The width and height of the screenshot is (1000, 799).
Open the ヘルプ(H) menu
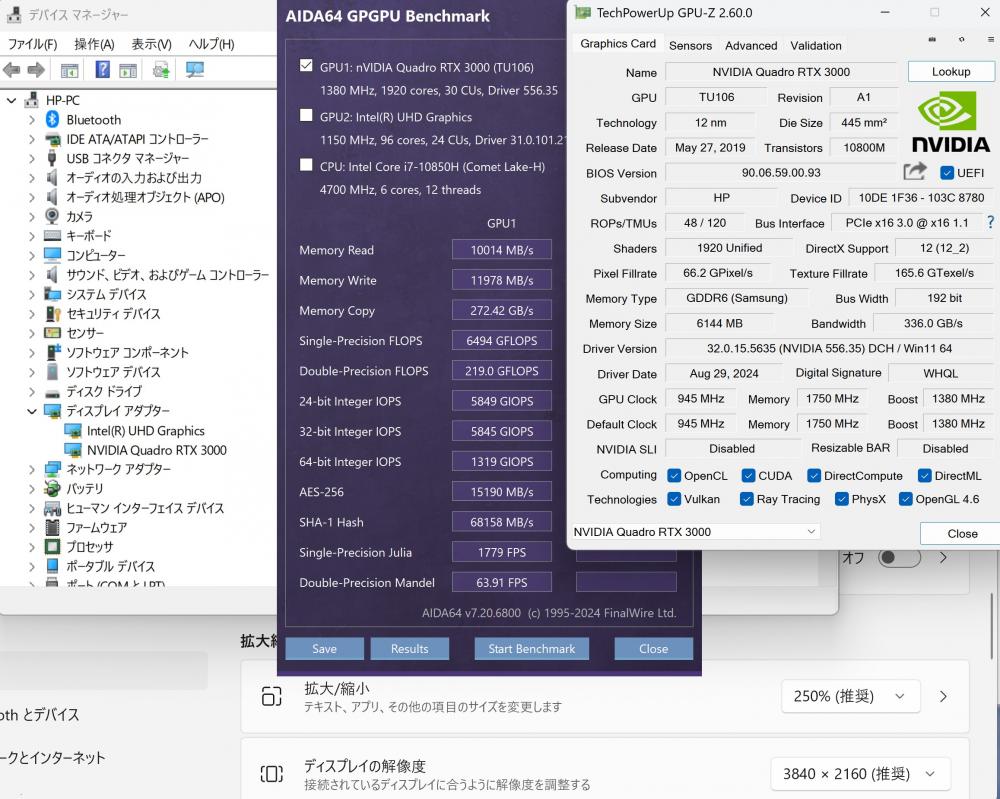click(211, 44)
